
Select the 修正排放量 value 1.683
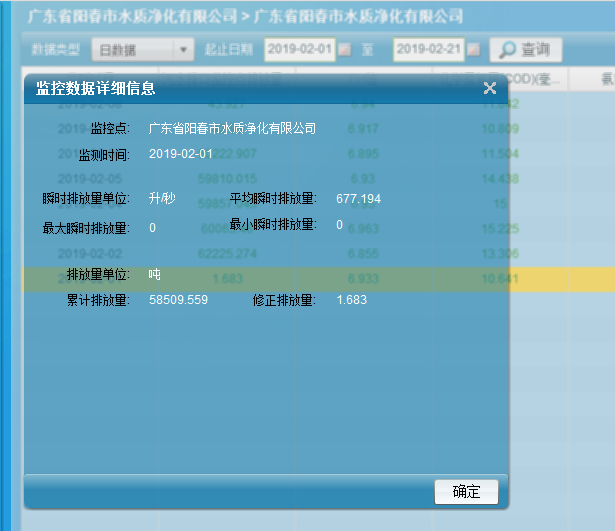pyautogui.click(x=351, y=300)
